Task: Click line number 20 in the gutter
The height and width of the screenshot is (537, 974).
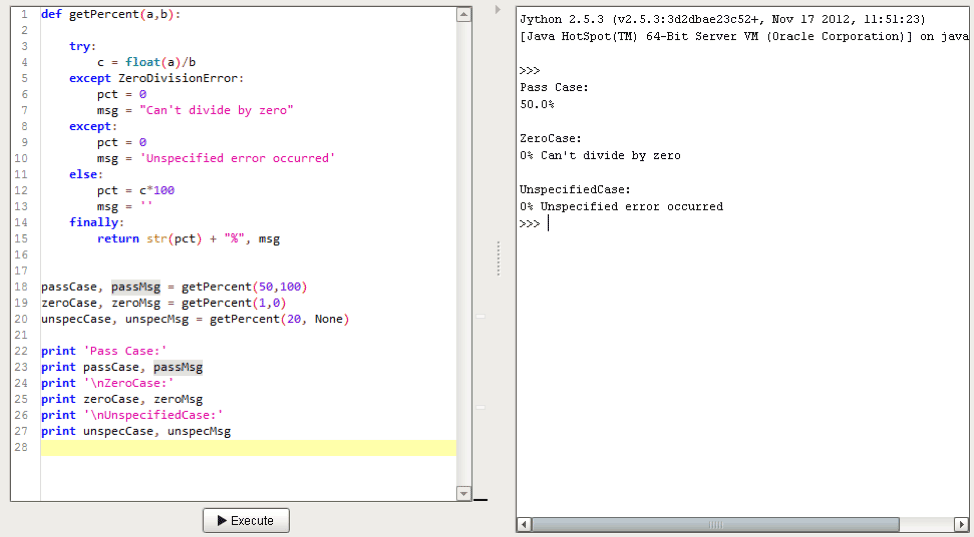Action: coord(21,319)
